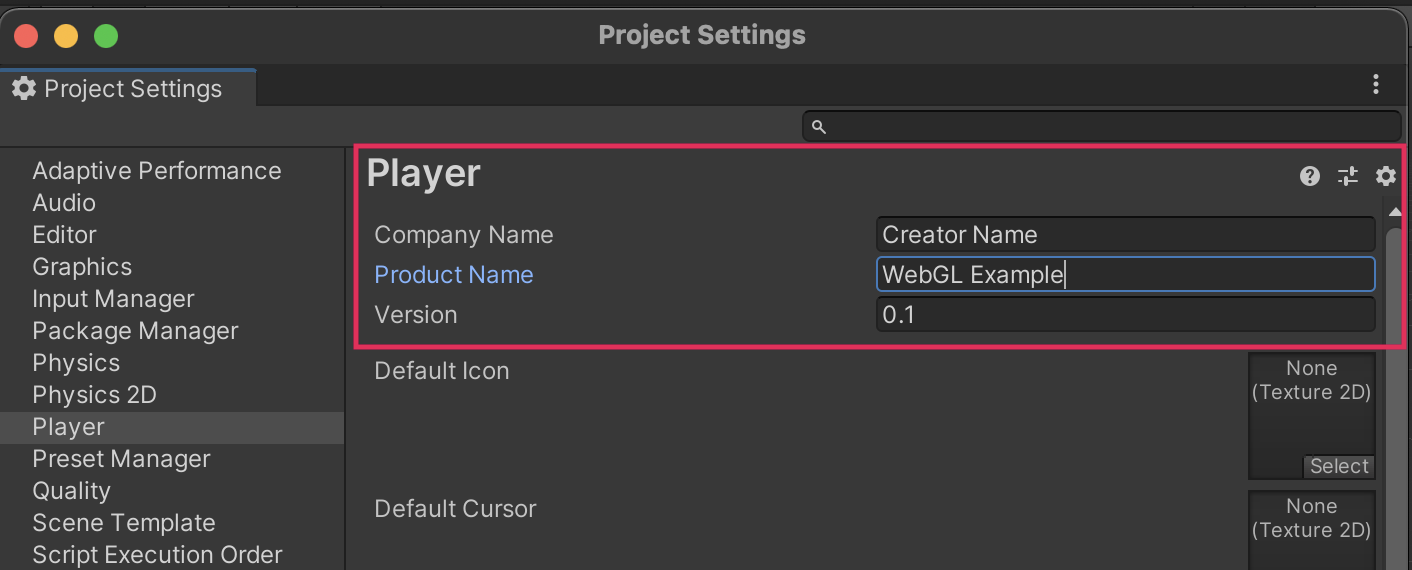The width and height of the screenshot is (1412, 570).
Task: Click the Player presets slider icon
Action: [1348, 177]
